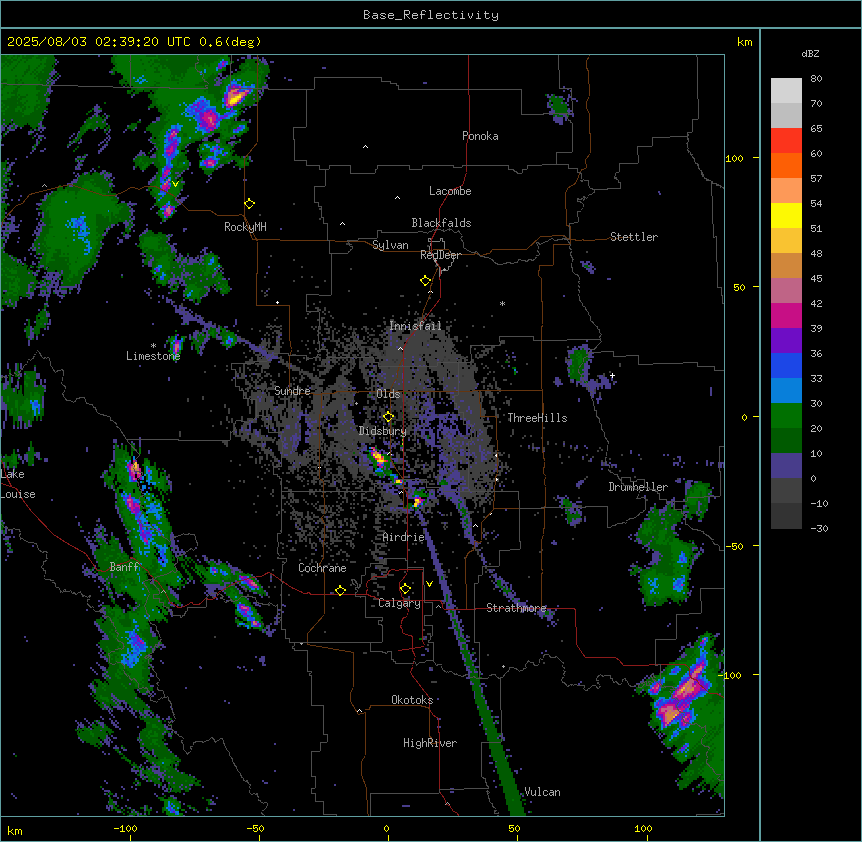862x842 pixels.
Task: Click the ThreeHills label
Action: 537,418
